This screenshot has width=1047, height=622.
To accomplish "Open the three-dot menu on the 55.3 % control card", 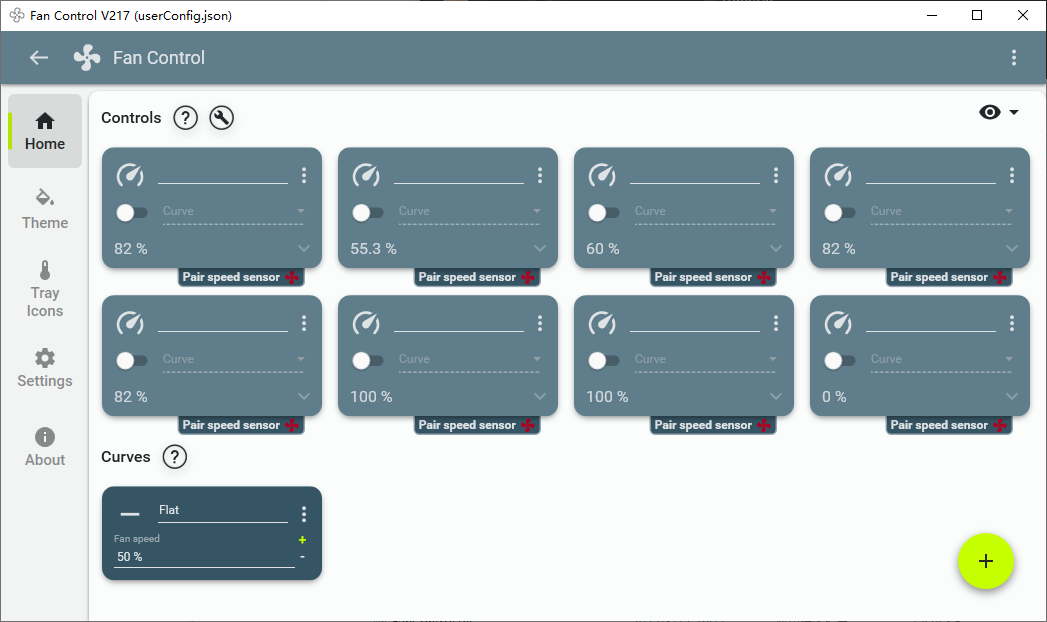I will point(540,176).
